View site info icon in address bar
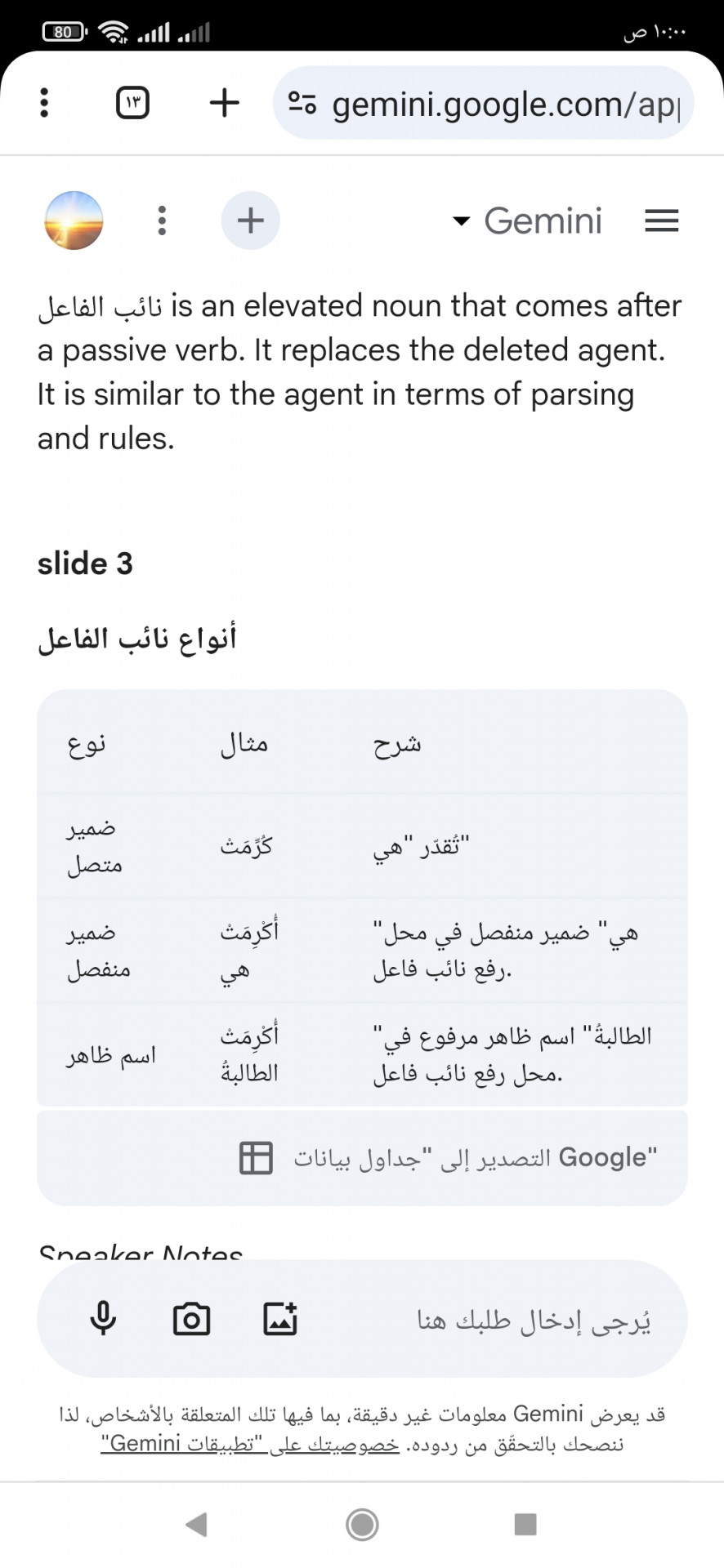Screen dimensions: 724x1568 coord(302,103)
